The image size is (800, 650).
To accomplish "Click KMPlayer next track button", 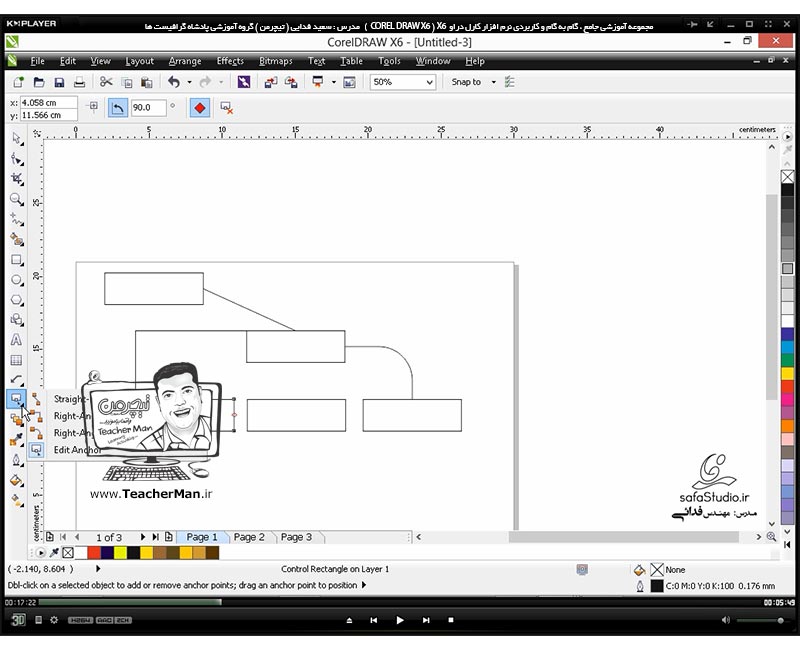I will point(426,620).
